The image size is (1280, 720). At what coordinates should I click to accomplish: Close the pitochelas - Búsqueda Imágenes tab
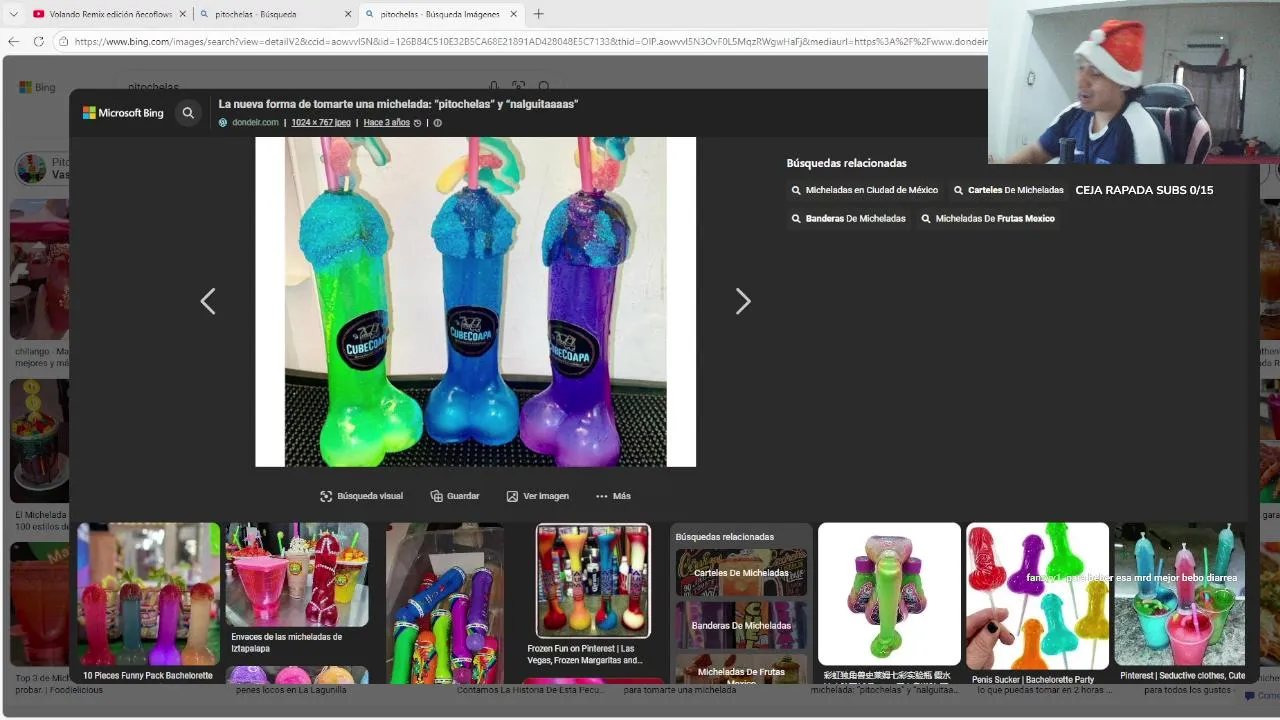[x=514, y=14]
